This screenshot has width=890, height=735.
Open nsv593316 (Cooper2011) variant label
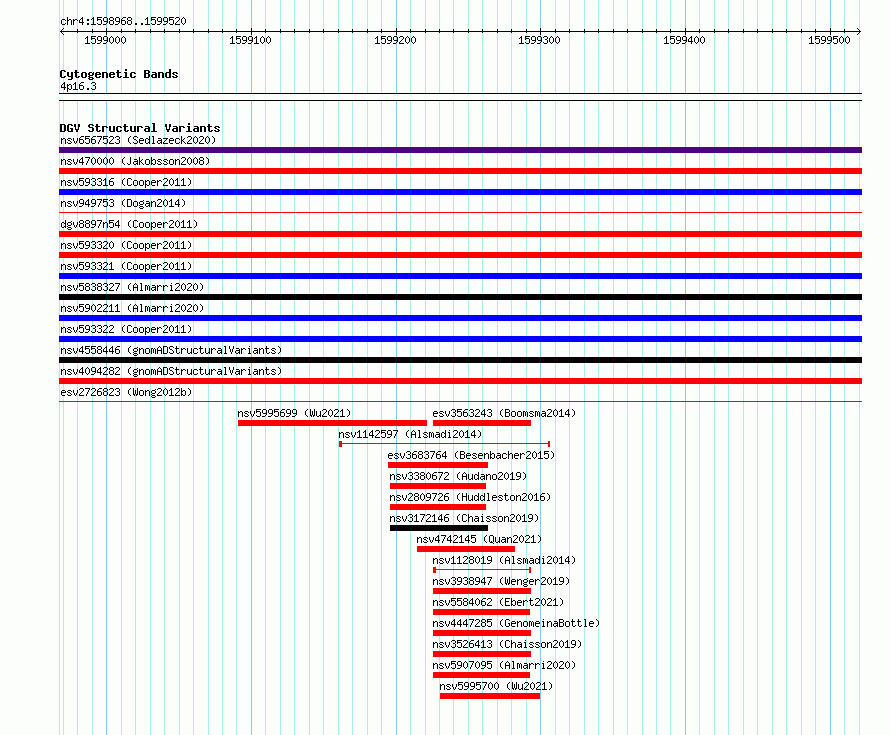pos(126,182)
